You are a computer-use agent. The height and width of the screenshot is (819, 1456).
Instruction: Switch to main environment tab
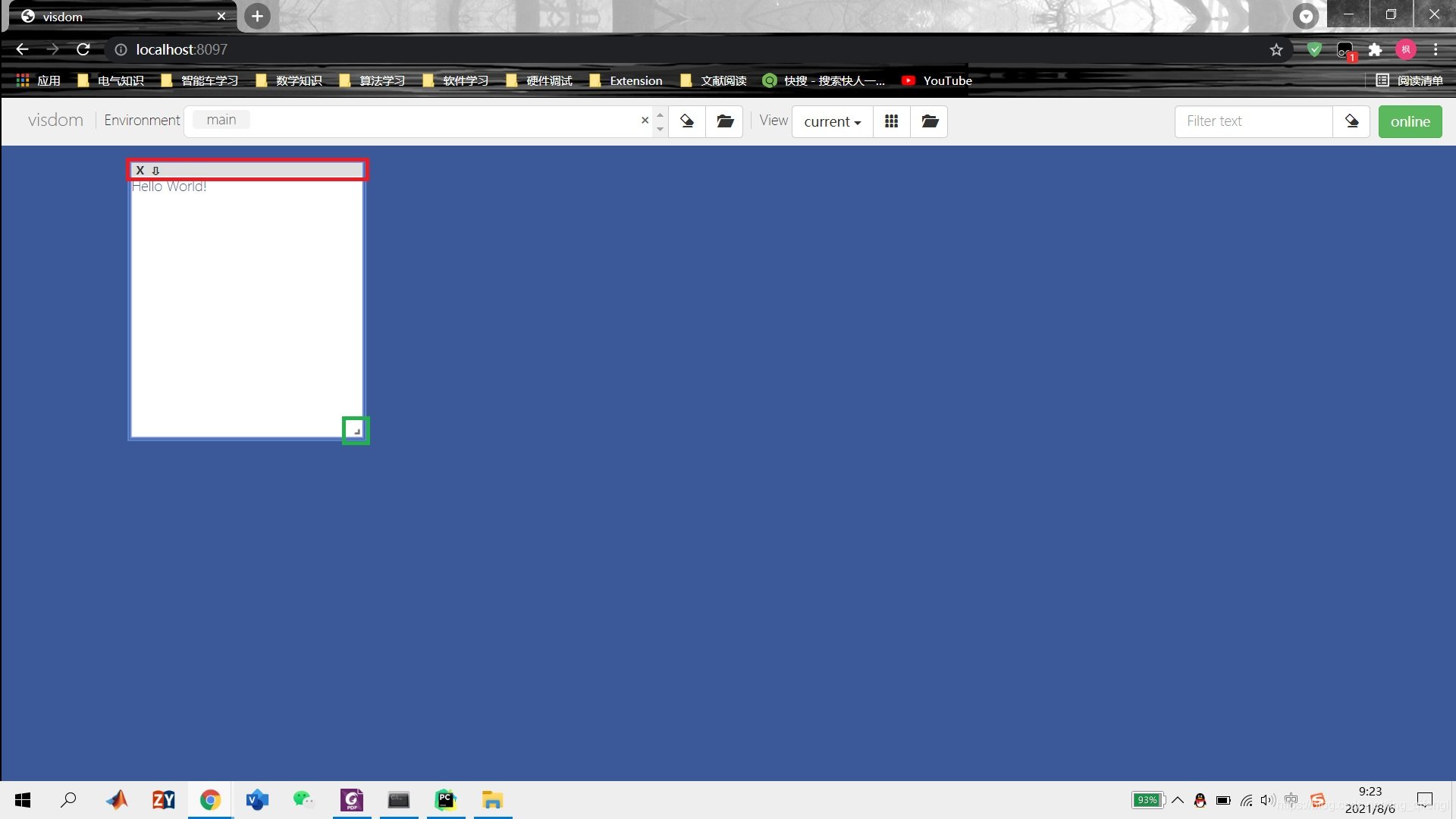point(220,119)
